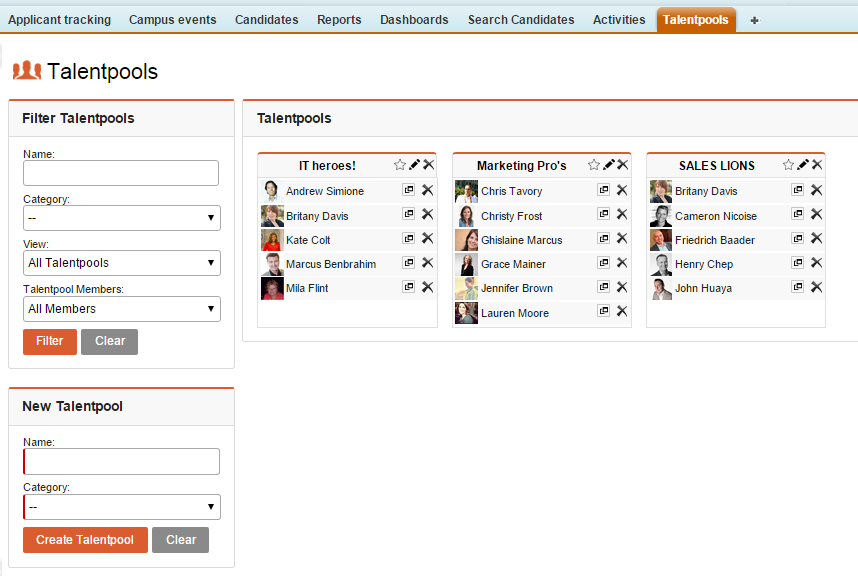The height and width of the screenshot is (576, 858).
Task: Click Marcus Benbrahim's profile photo
Action: point(272,264)
